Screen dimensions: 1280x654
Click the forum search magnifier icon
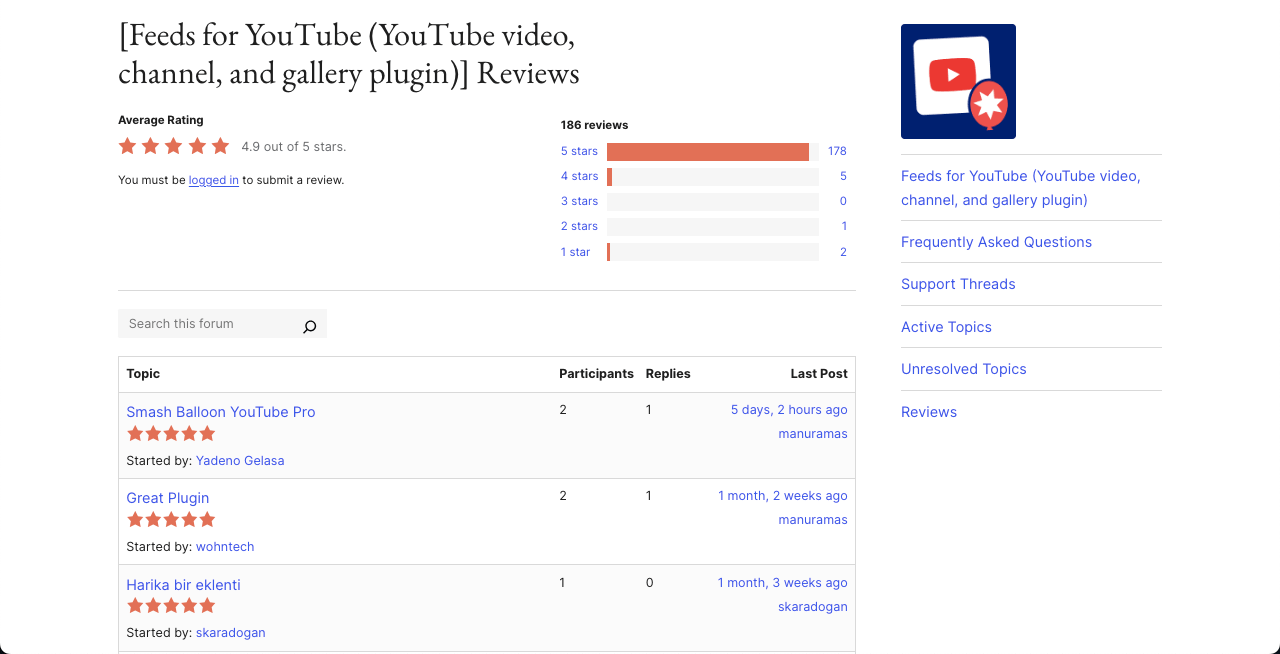[x=309, y=325]
